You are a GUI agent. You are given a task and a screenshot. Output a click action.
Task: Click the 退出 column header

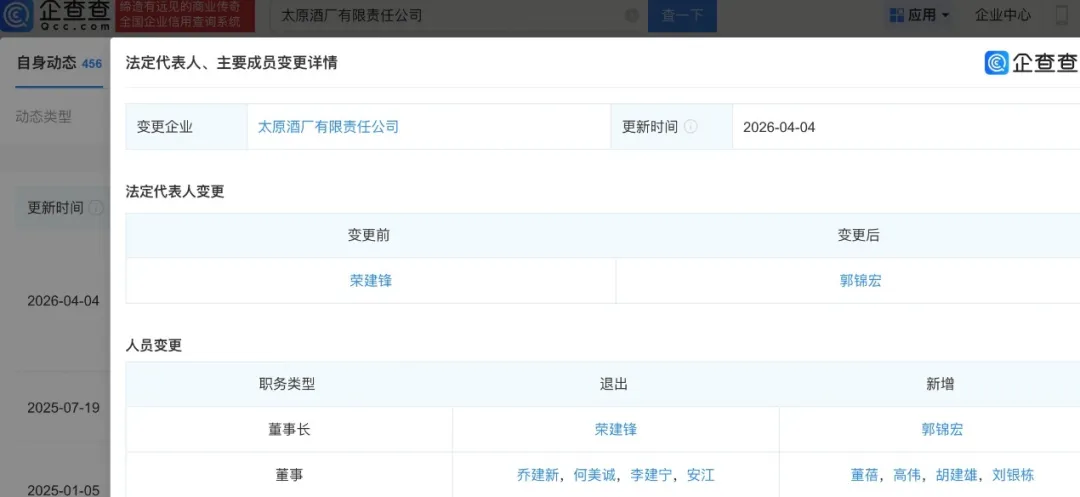(614, 384)
